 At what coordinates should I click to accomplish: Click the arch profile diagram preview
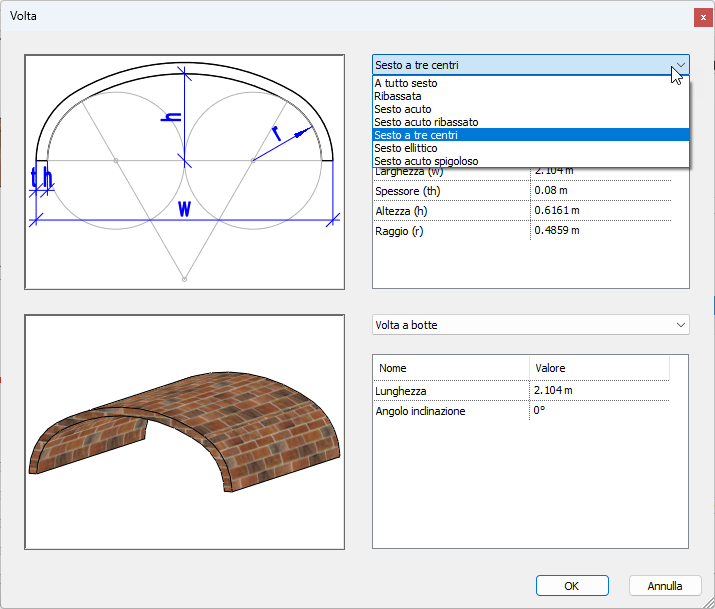184,172
